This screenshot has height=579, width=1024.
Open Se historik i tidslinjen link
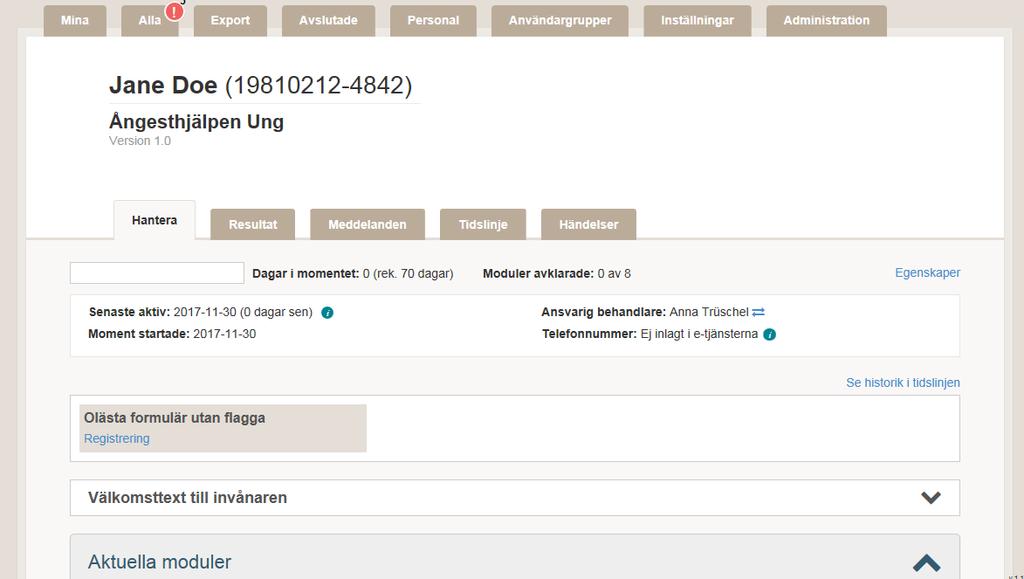tap(903, 383)
